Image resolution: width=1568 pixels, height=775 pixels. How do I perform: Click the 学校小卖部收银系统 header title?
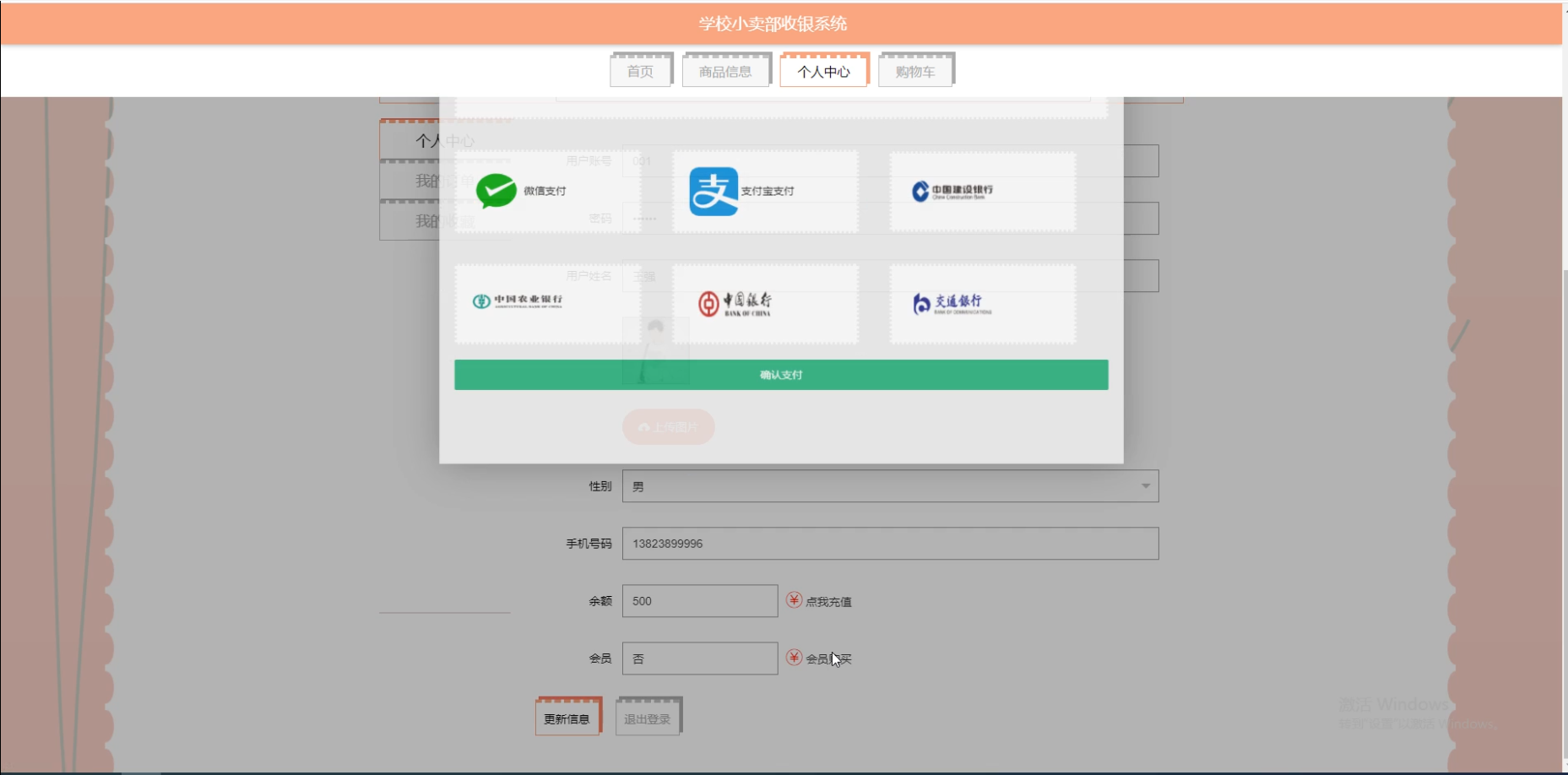(773, 24)
